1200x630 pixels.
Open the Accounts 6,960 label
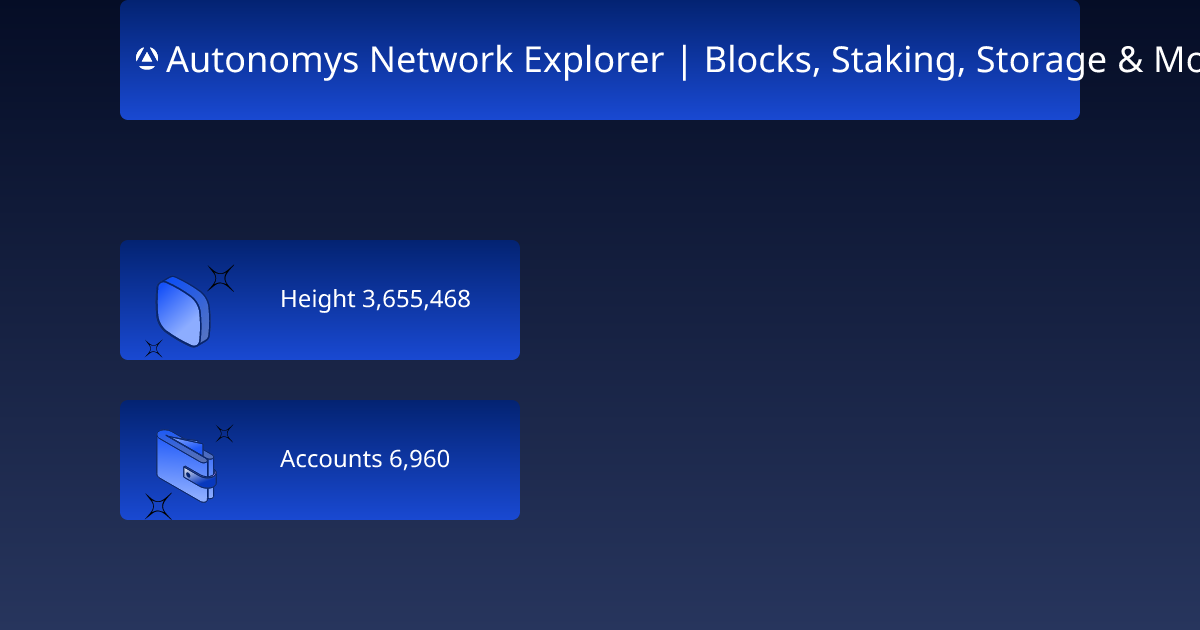point(365,459)
